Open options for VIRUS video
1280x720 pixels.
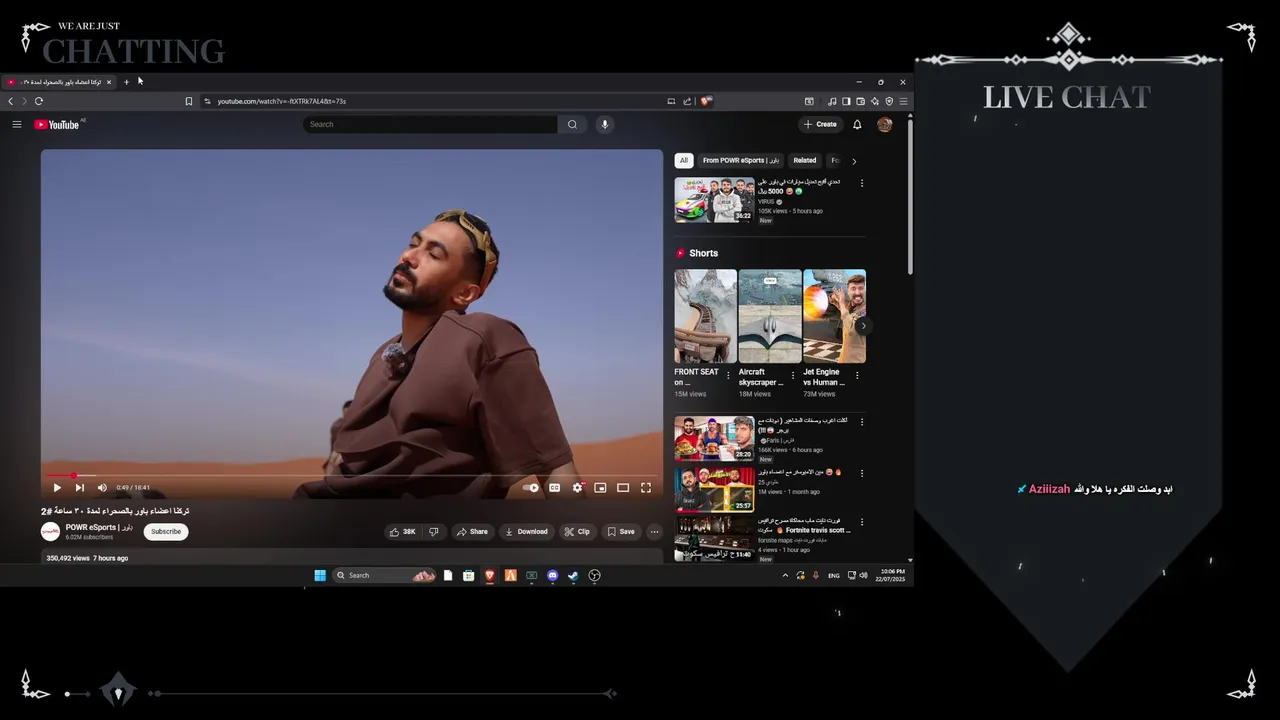[862, 183]
